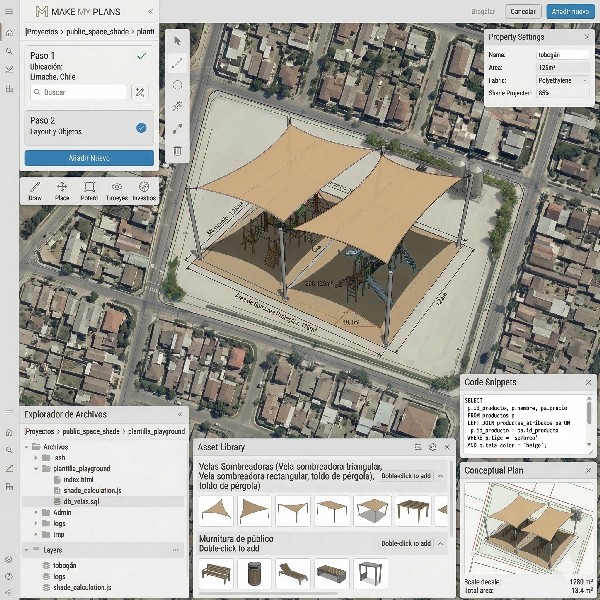Click the Area value field

562,67
